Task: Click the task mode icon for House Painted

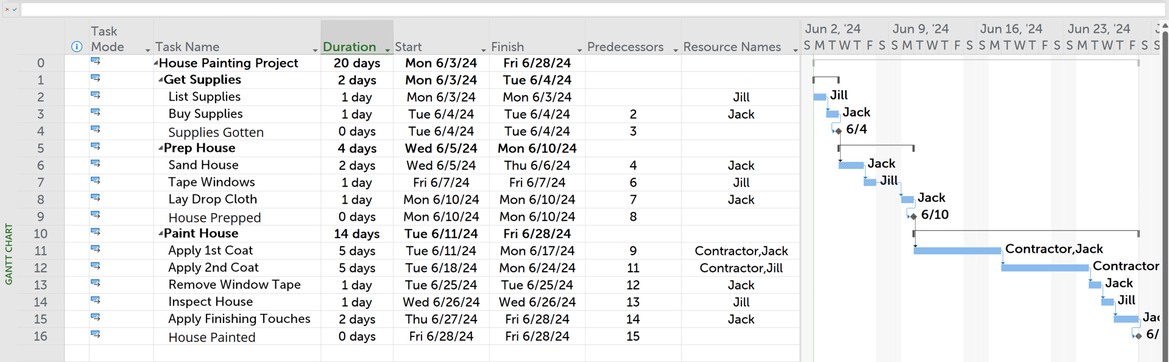Action: coord(95,334)
